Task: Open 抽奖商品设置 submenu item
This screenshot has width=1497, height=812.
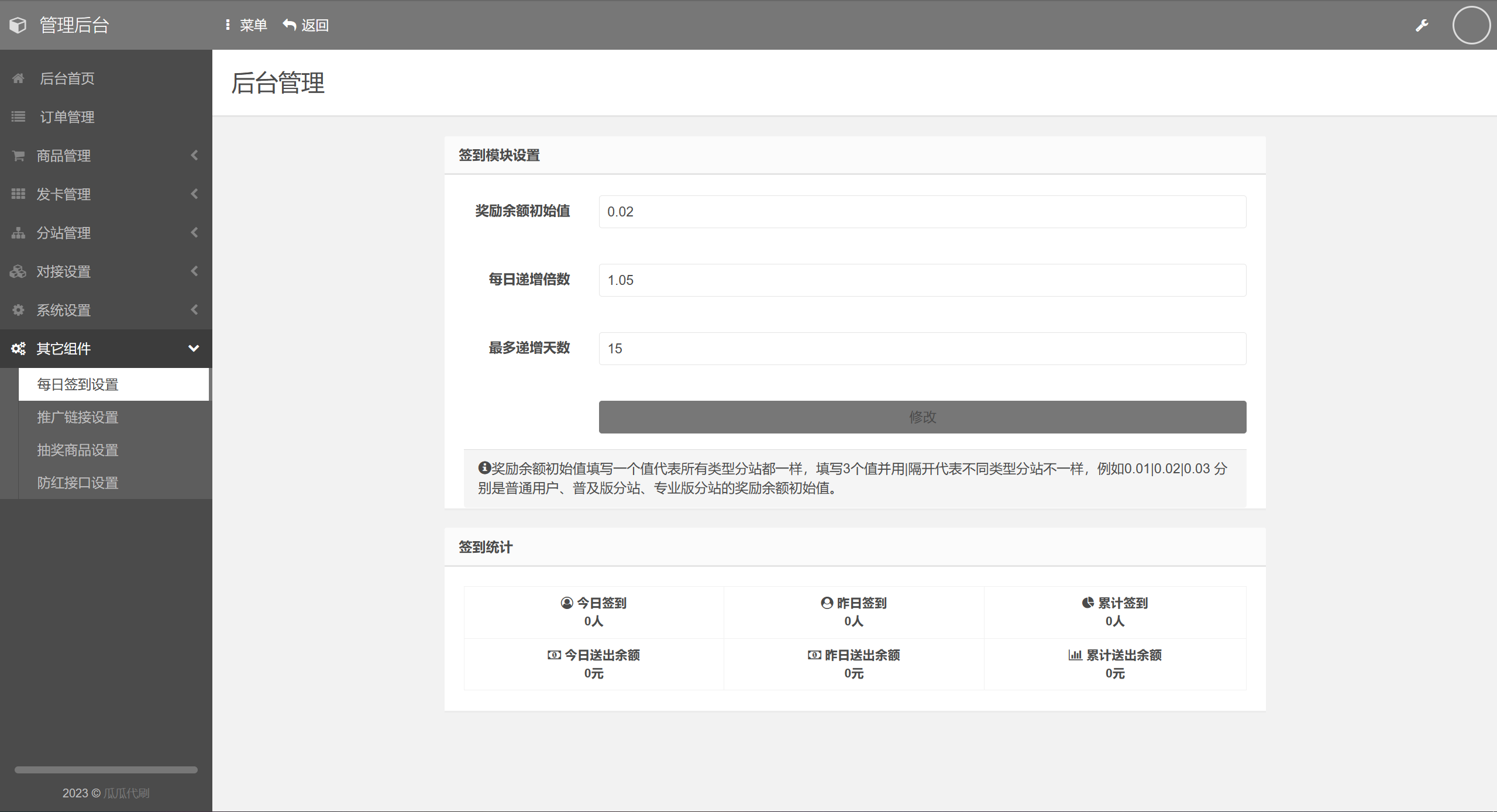Action: coord(78,450)
